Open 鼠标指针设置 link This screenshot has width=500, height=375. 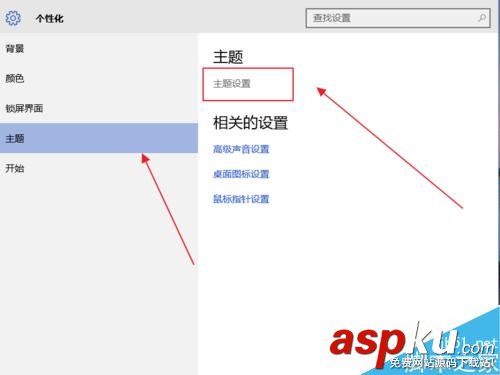(241, 199)
